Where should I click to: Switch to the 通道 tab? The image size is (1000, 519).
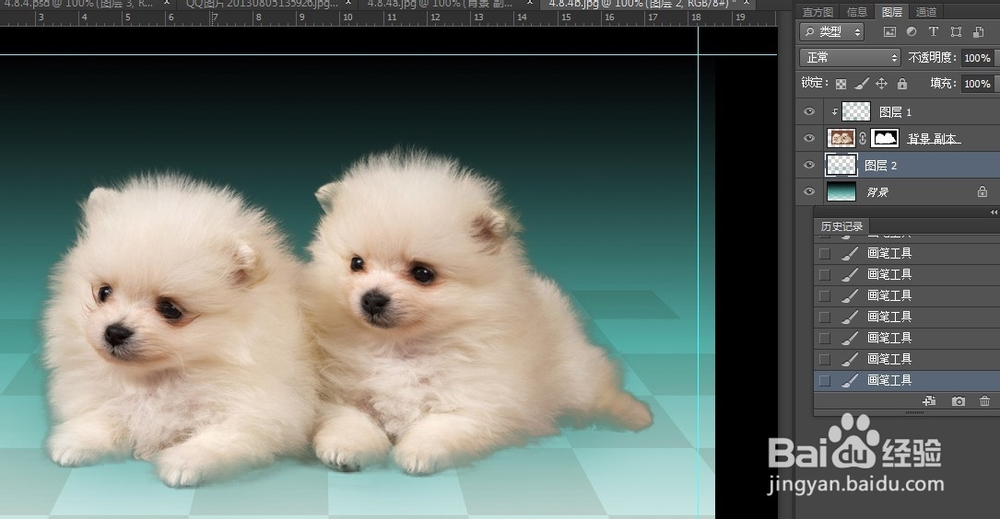926,11
